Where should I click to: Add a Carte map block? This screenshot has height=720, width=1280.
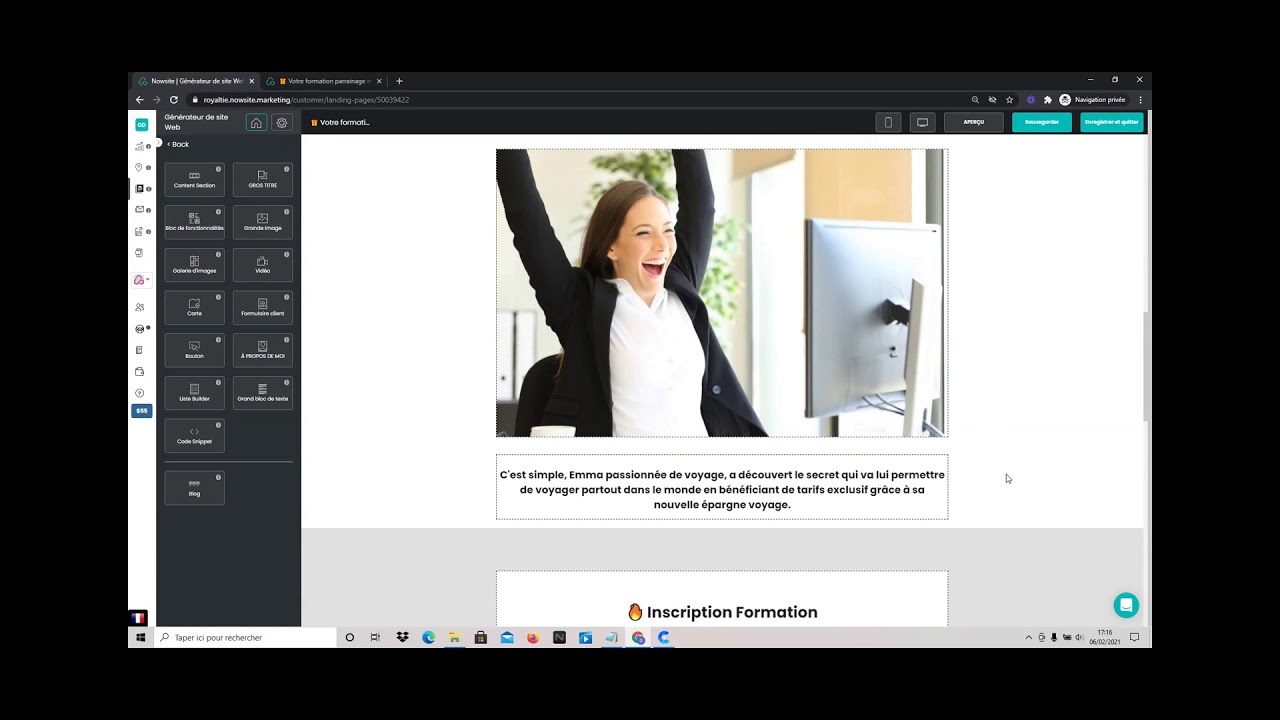click(x=194, y=308)
